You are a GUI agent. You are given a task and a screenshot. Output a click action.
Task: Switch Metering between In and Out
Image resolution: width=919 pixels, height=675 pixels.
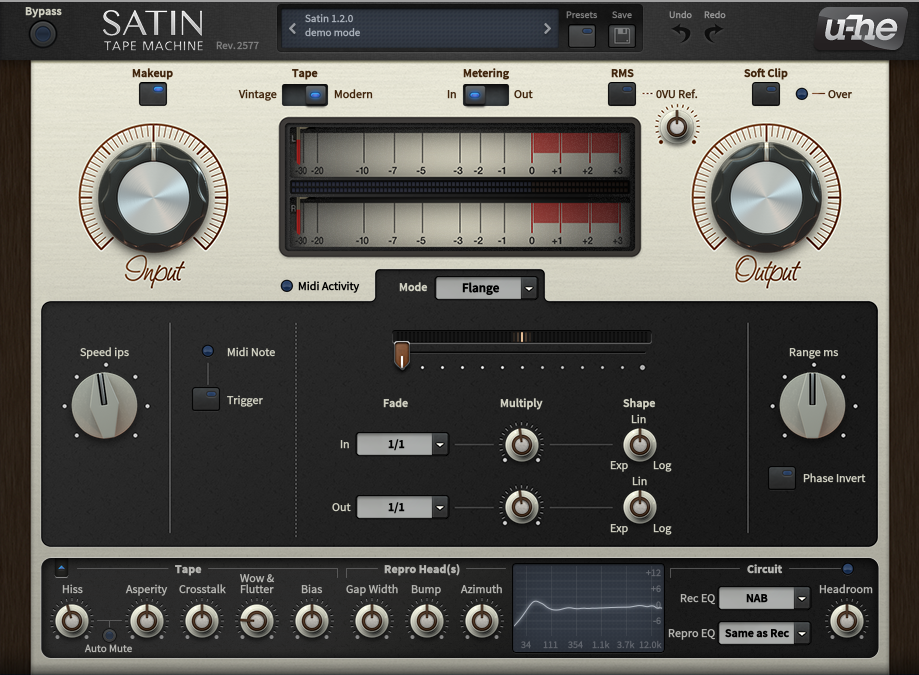485,95
